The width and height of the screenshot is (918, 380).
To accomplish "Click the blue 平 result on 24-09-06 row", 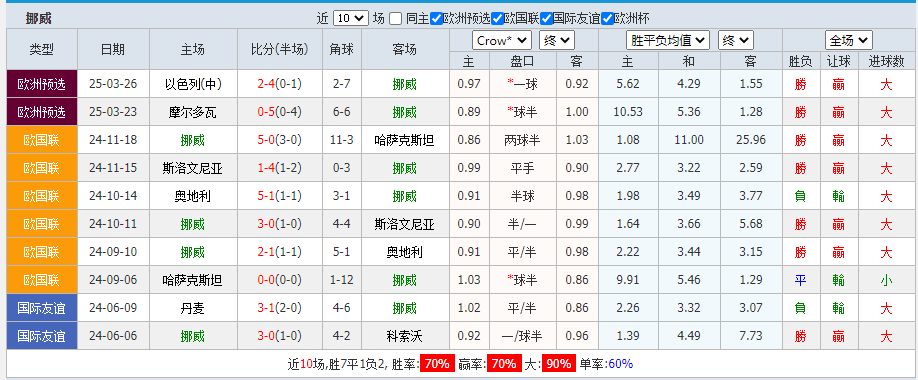I will pos(800,280).
